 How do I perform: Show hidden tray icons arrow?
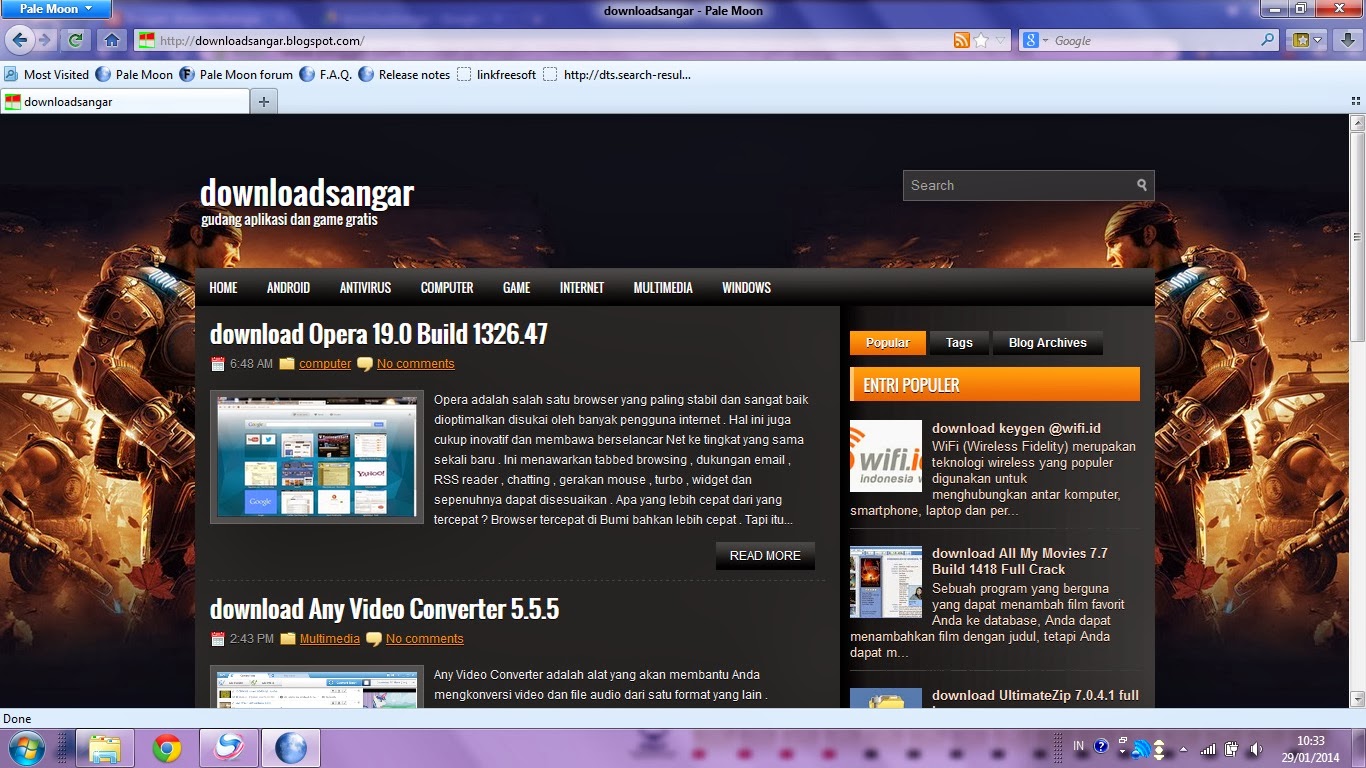tap(1184, 748)
